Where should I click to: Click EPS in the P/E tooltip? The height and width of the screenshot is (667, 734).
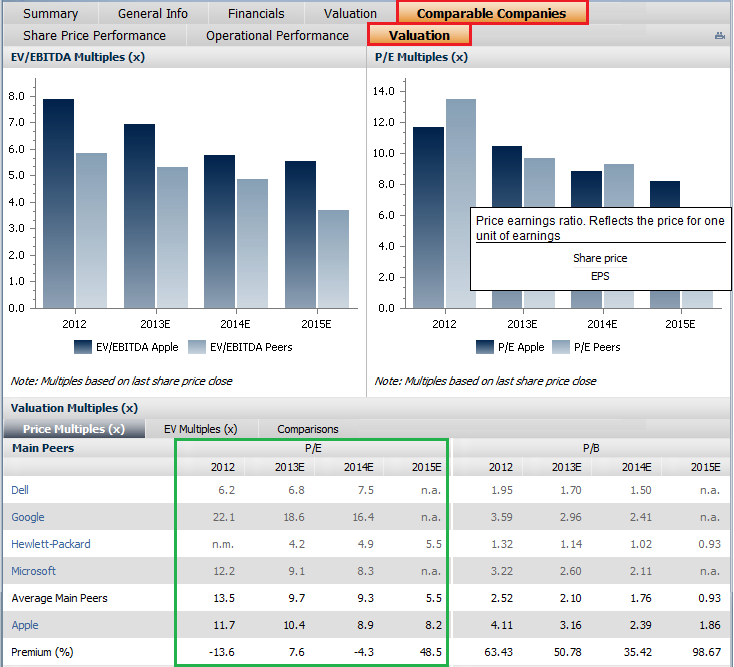tap(600, 276)
